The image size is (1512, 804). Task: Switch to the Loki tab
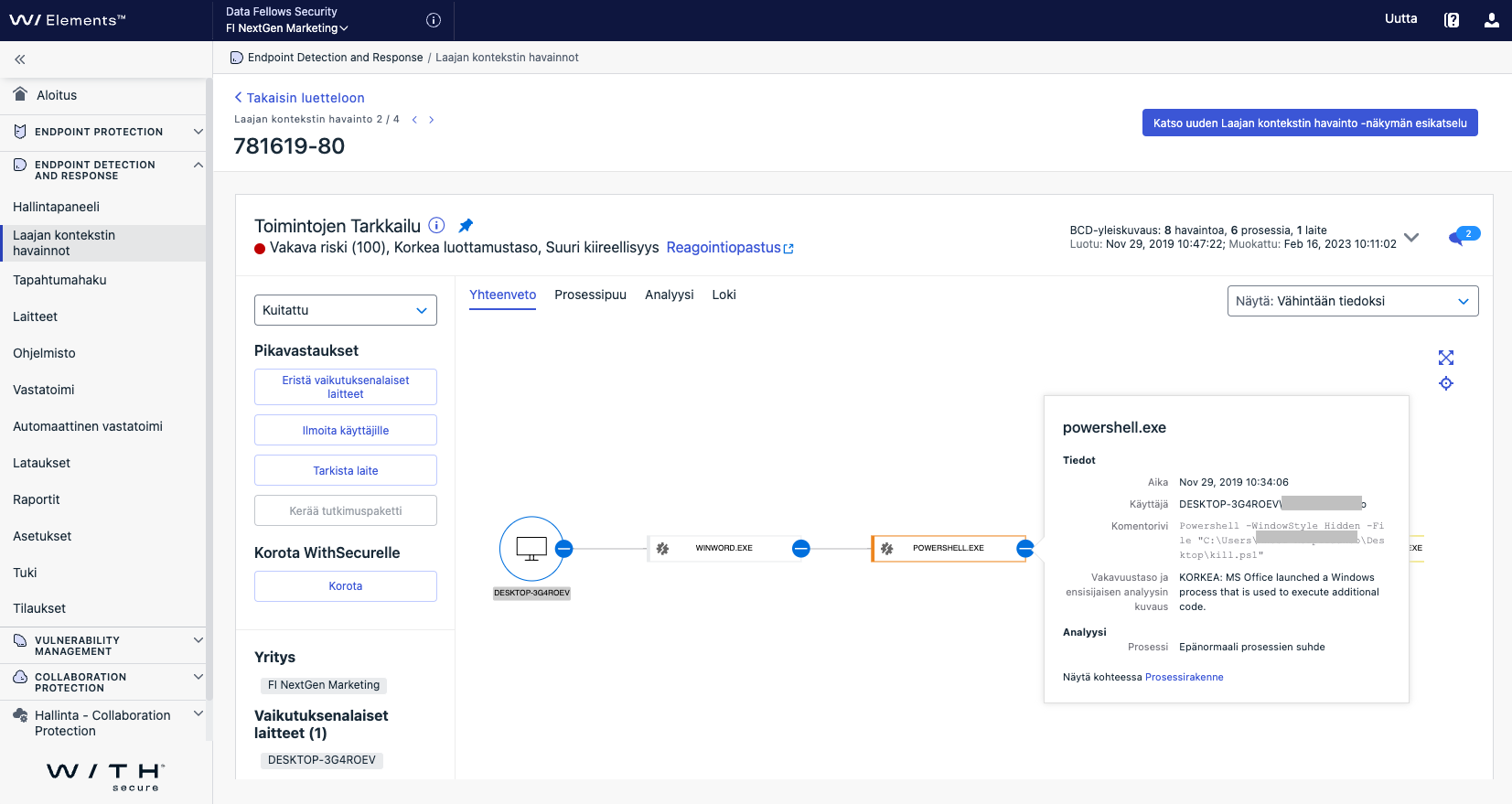(724, 295)
